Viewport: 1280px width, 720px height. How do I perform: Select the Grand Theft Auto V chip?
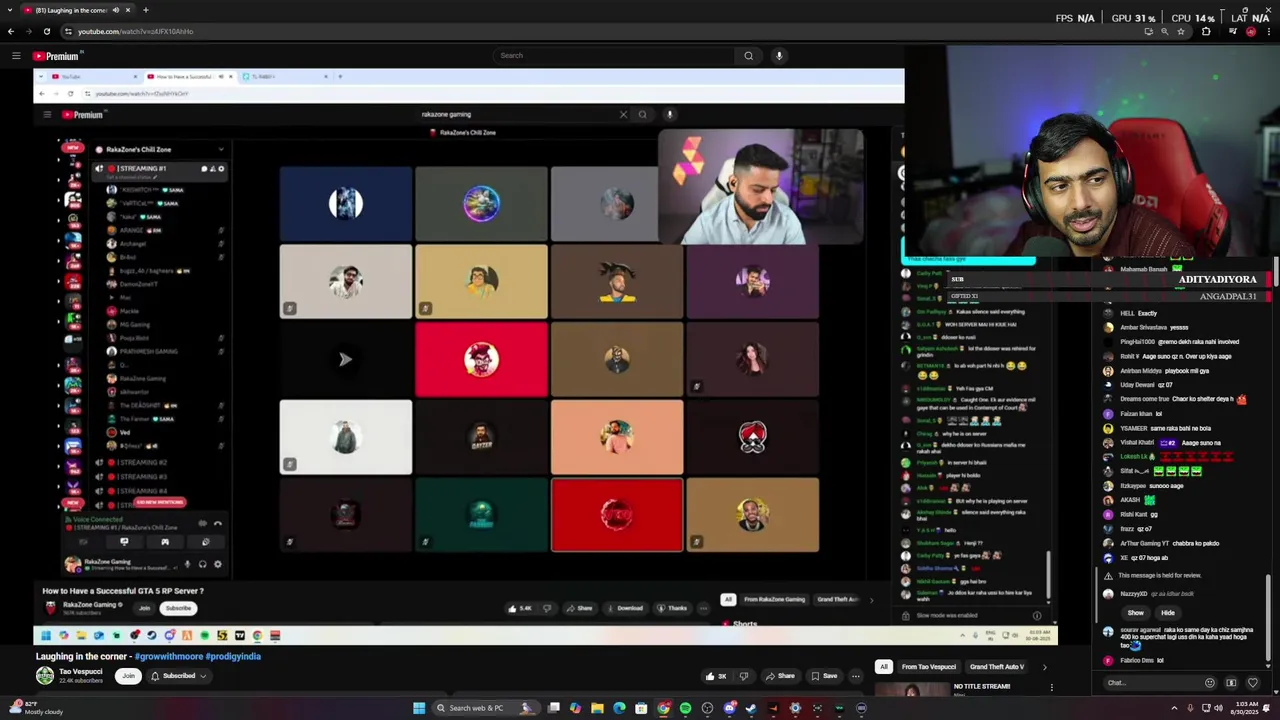click(x=997, y=667)
